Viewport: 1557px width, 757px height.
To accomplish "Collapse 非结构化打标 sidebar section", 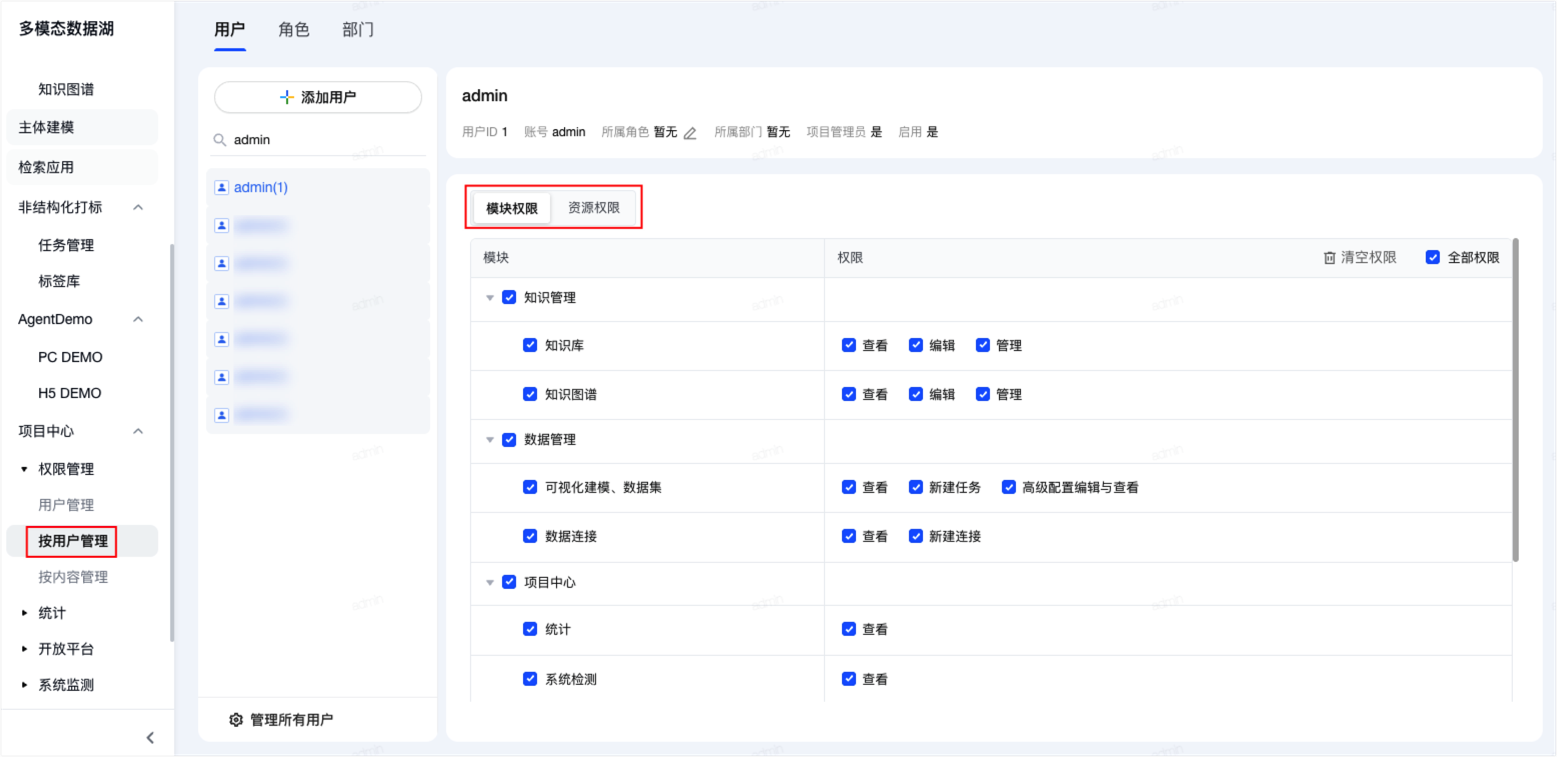I will pyautogui.click(x=138, y=207).
